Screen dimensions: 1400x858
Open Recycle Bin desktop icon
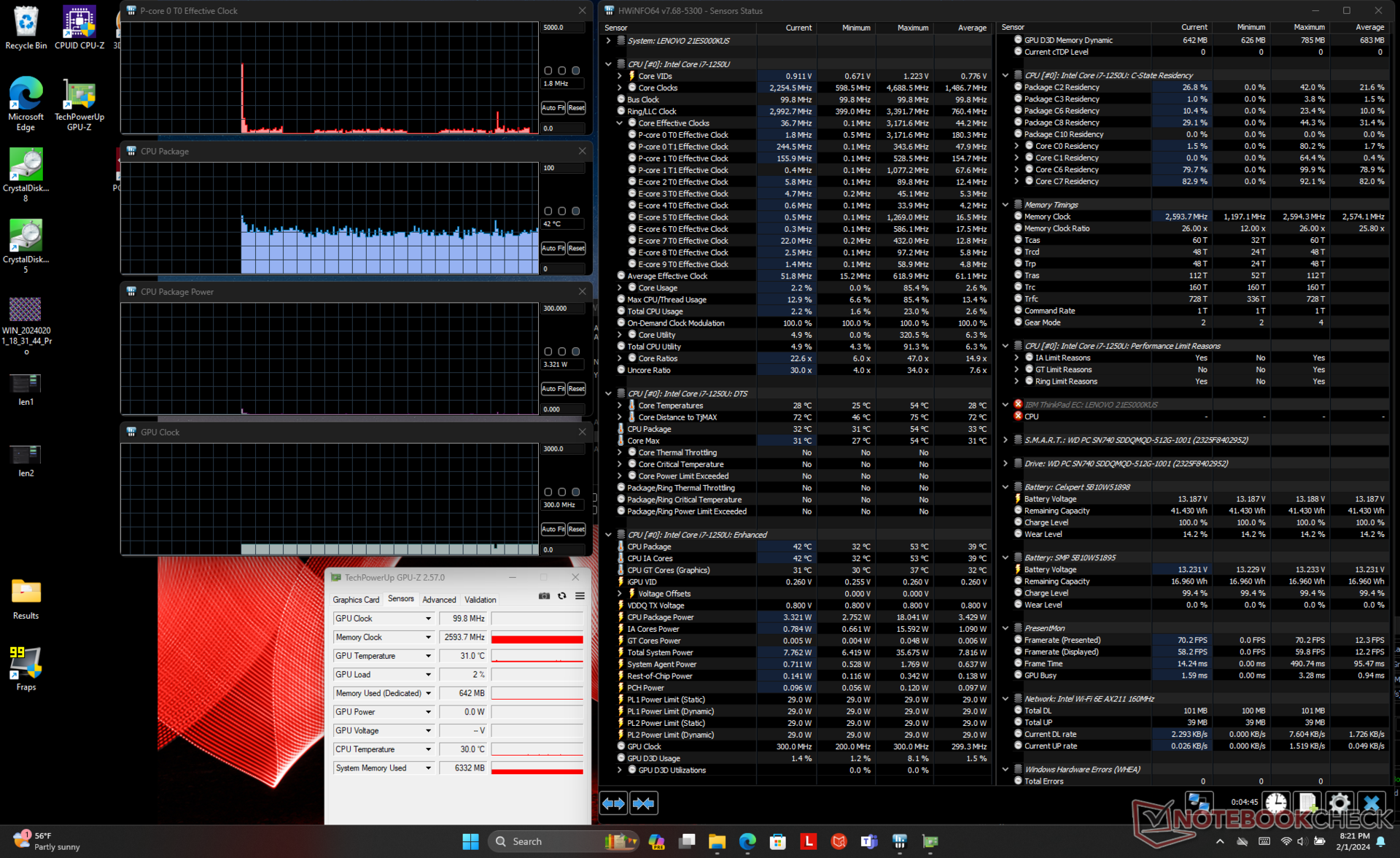[26, 28]
